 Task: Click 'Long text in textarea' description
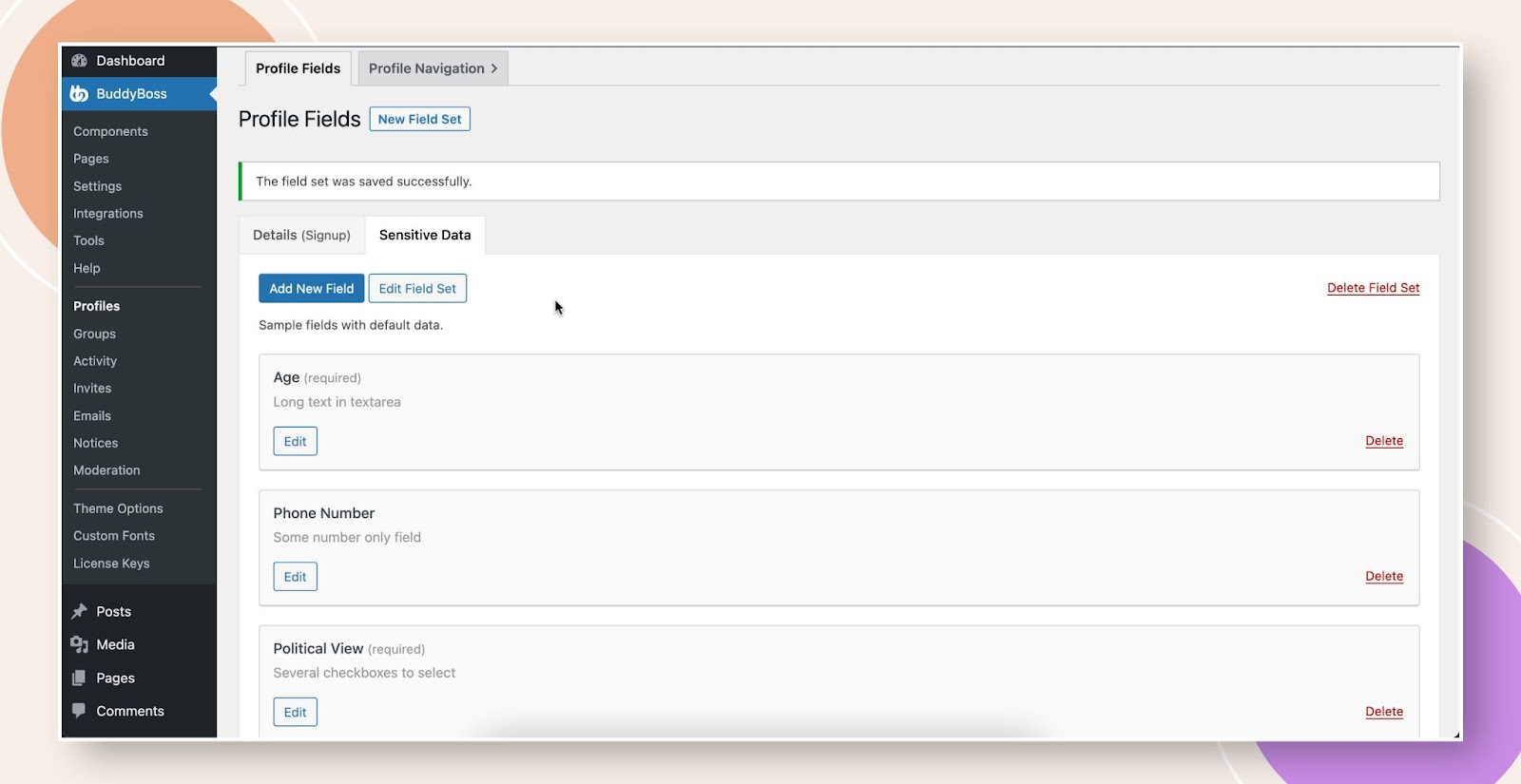click(x=337, y=402)
